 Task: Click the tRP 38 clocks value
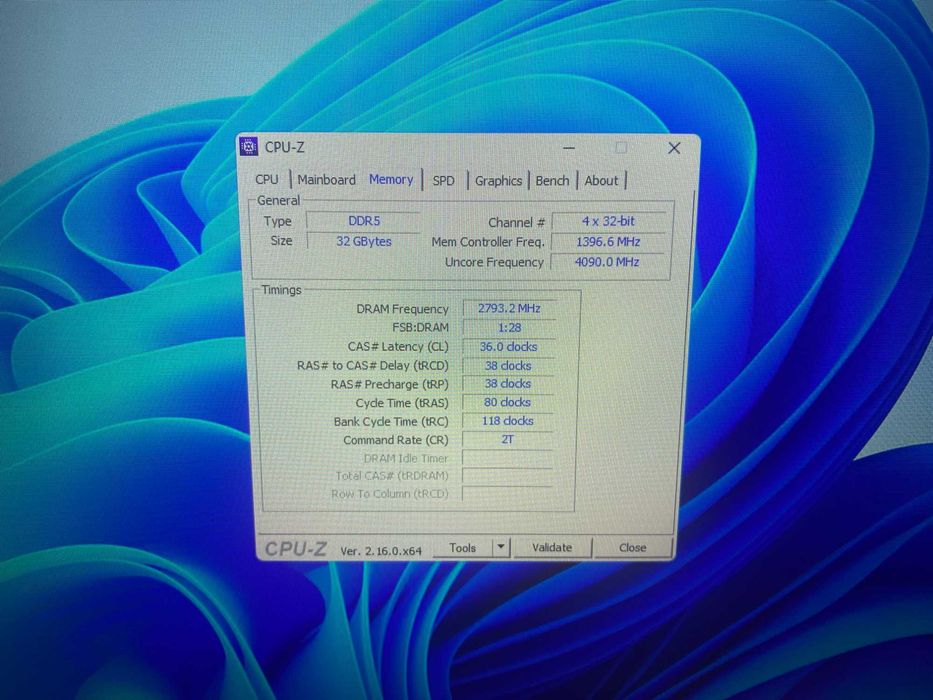pos(508,384)
